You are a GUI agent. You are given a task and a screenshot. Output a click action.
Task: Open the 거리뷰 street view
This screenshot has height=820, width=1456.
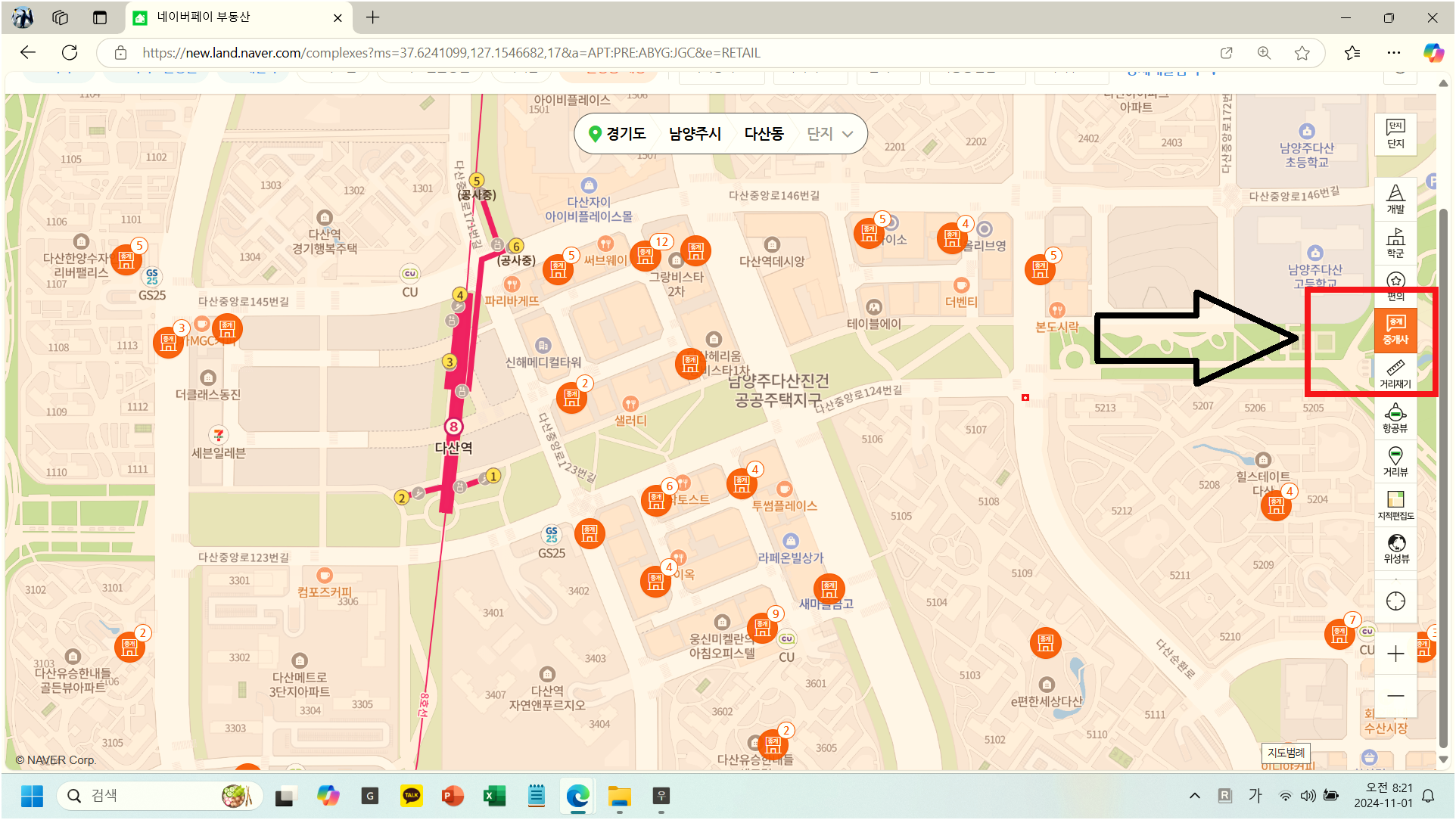pyautogui.click(x=1395, y=461)
